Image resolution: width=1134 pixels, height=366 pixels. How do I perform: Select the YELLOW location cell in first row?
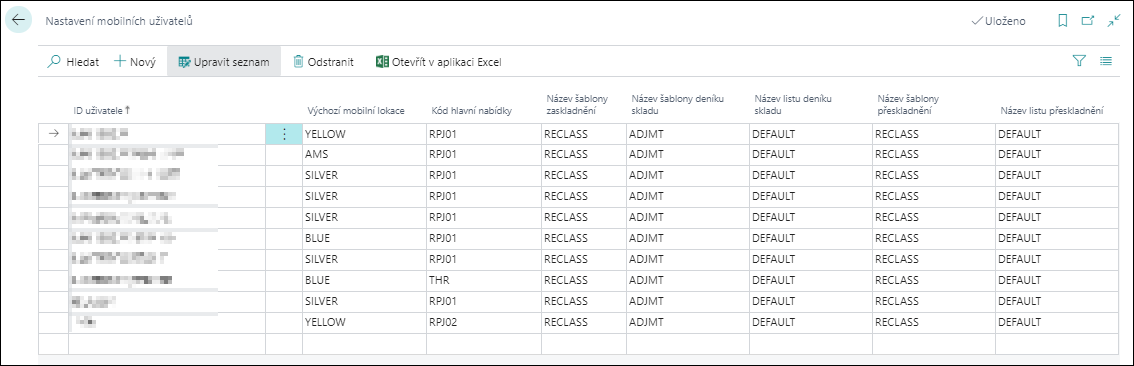[364, 134]
